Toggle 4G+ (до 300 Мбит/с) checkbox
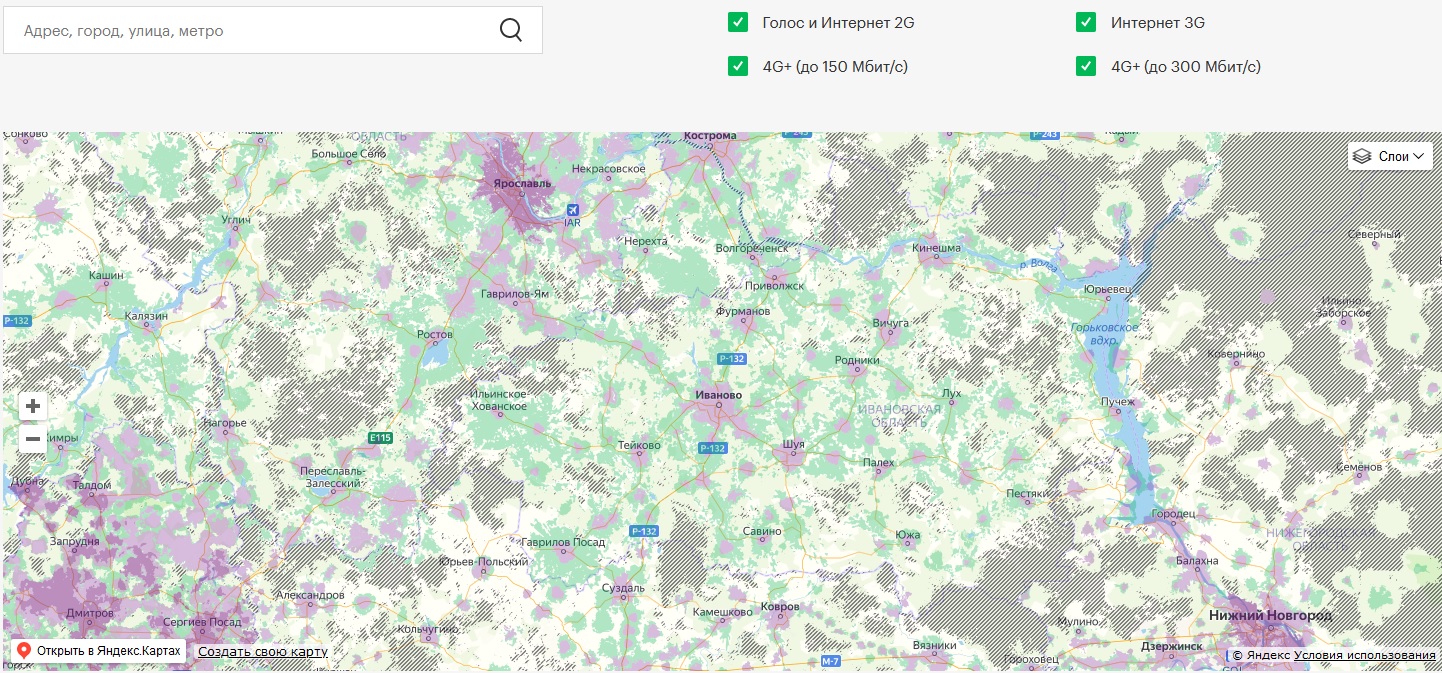This screenshot has width=1442, height=673. (1086, 66)
